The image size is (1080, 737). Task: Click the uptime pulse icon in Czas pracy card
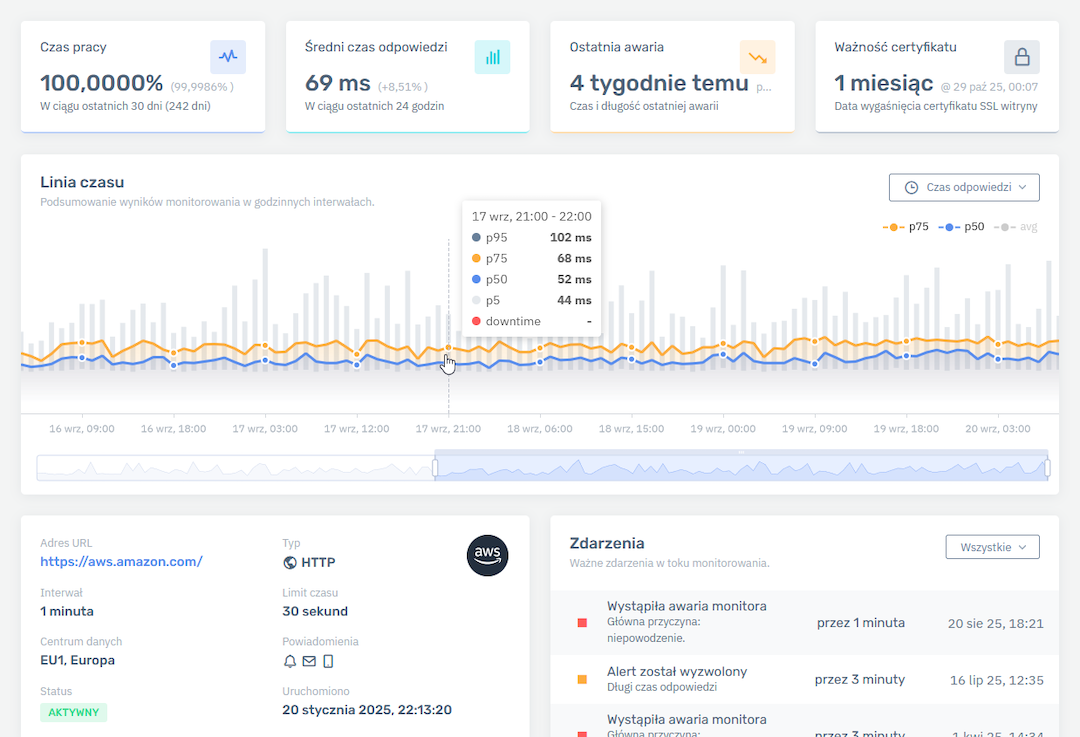pyautogui.click(x=228, y=57)
